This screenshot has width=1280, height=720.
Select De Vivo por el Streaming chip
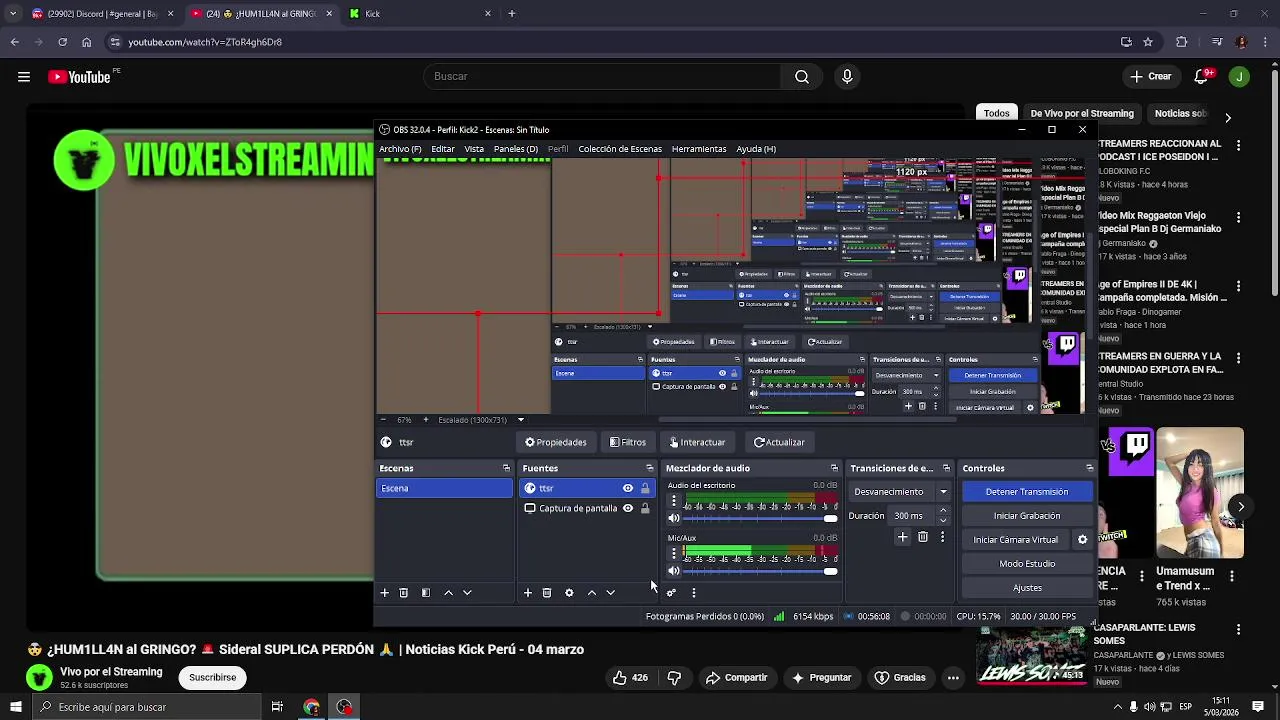tap(1082, 113)
